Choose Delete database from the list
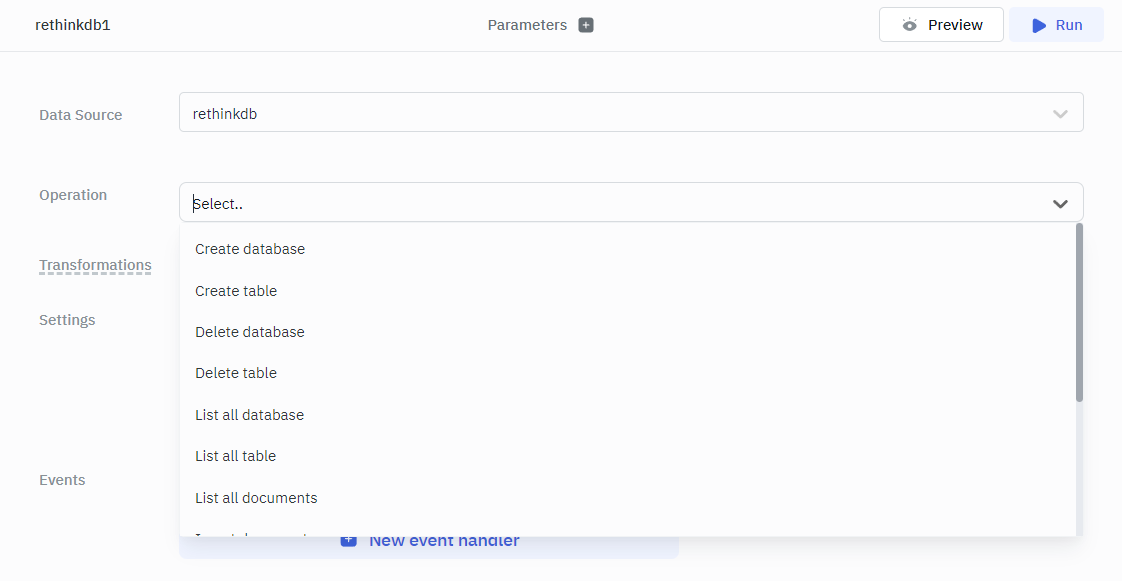 [250, 332]
